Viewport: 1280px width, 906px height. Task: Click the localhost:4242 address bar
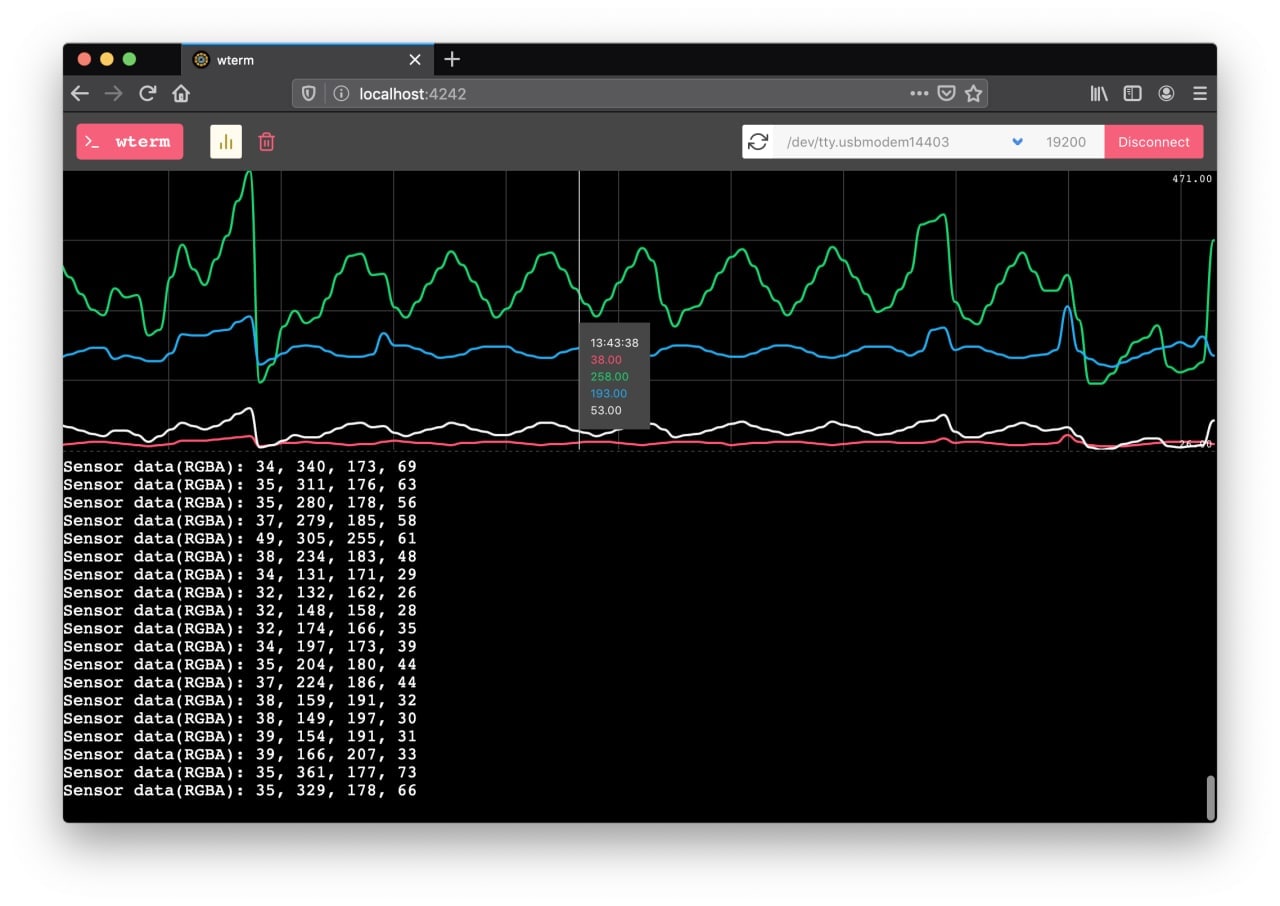640,93
